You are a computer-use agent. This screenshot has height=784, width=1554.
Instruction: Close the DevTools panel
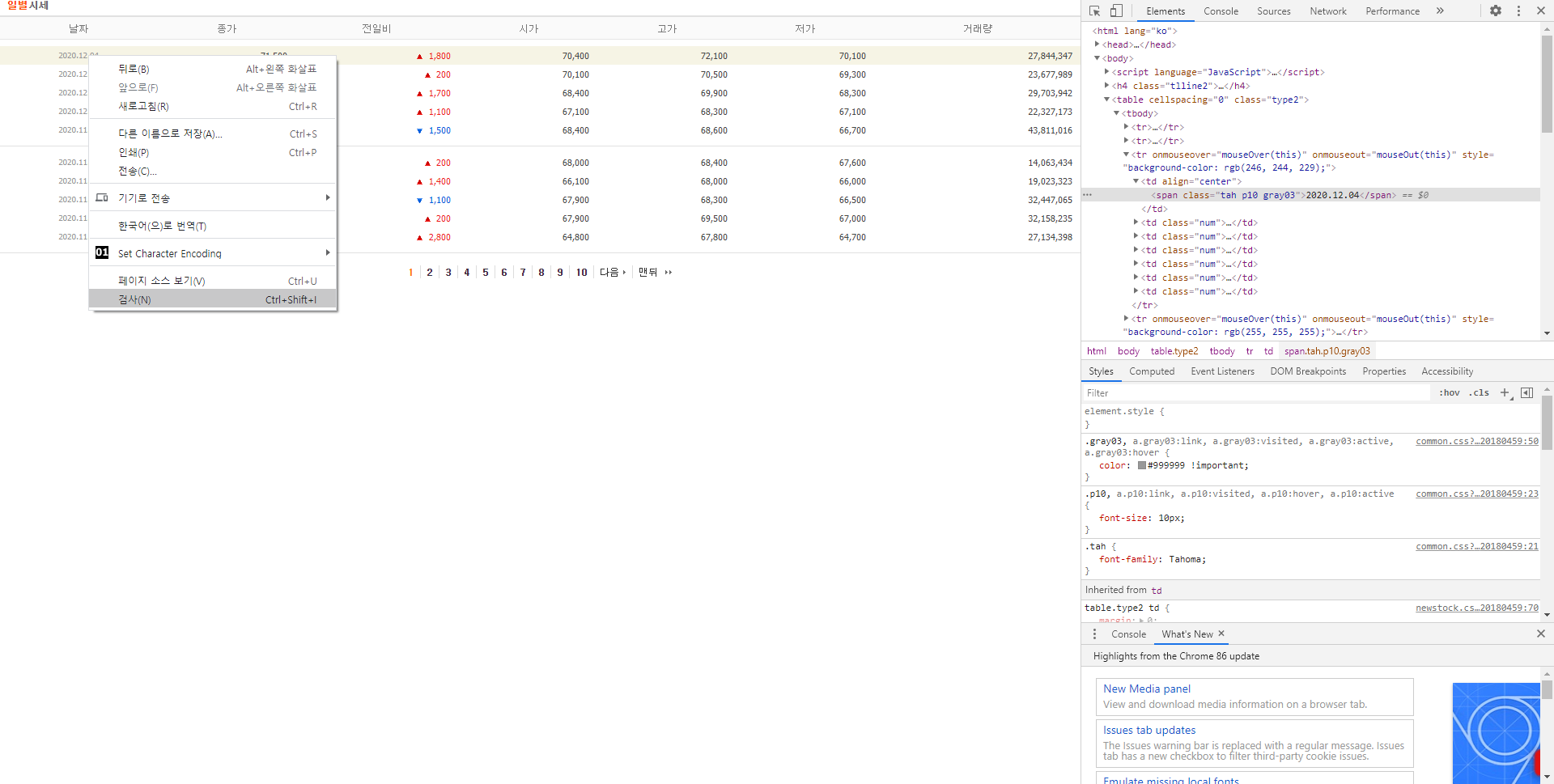[1541, 11]
